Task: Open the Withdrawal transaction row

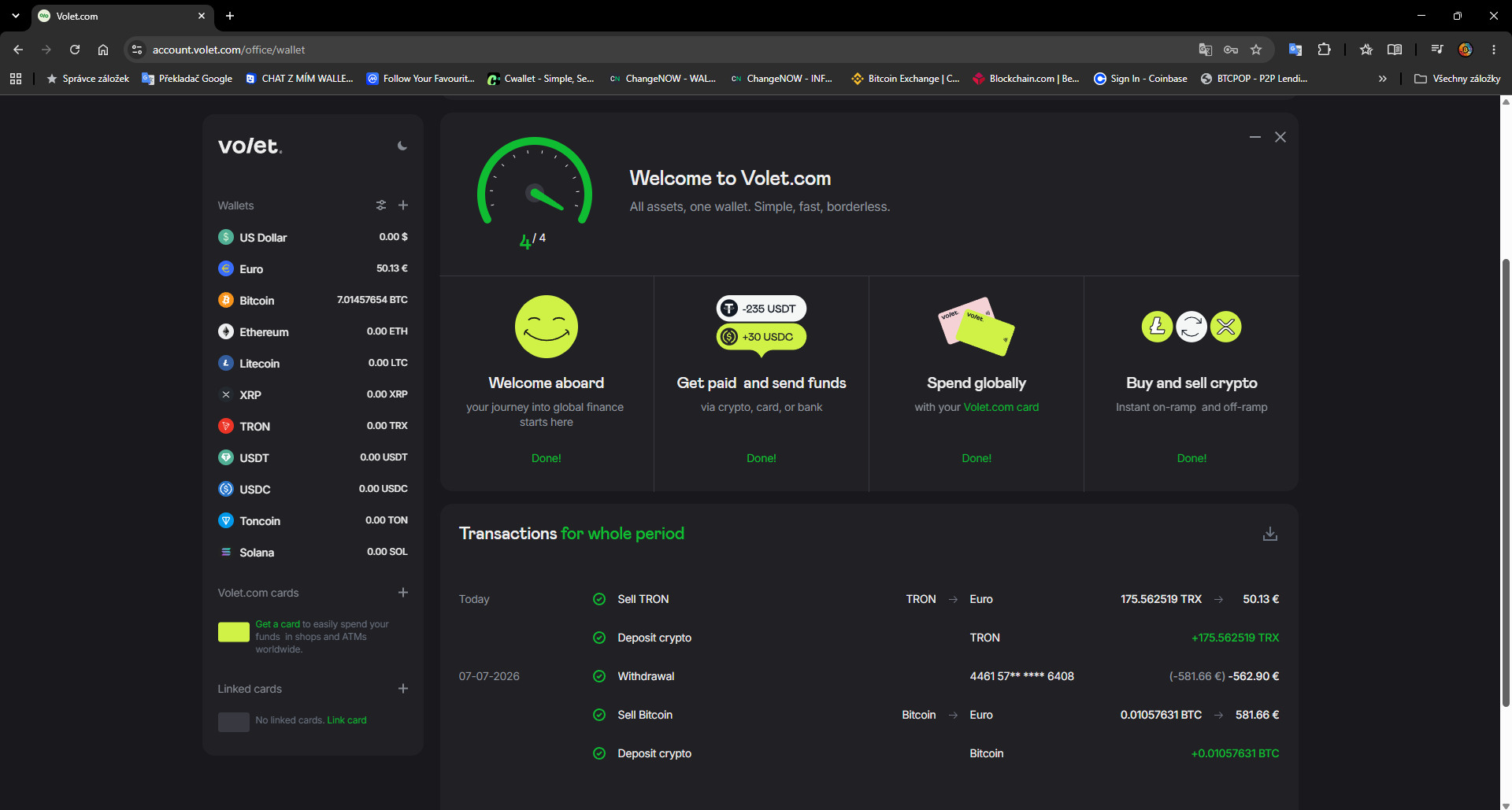Action: point(869,676)
